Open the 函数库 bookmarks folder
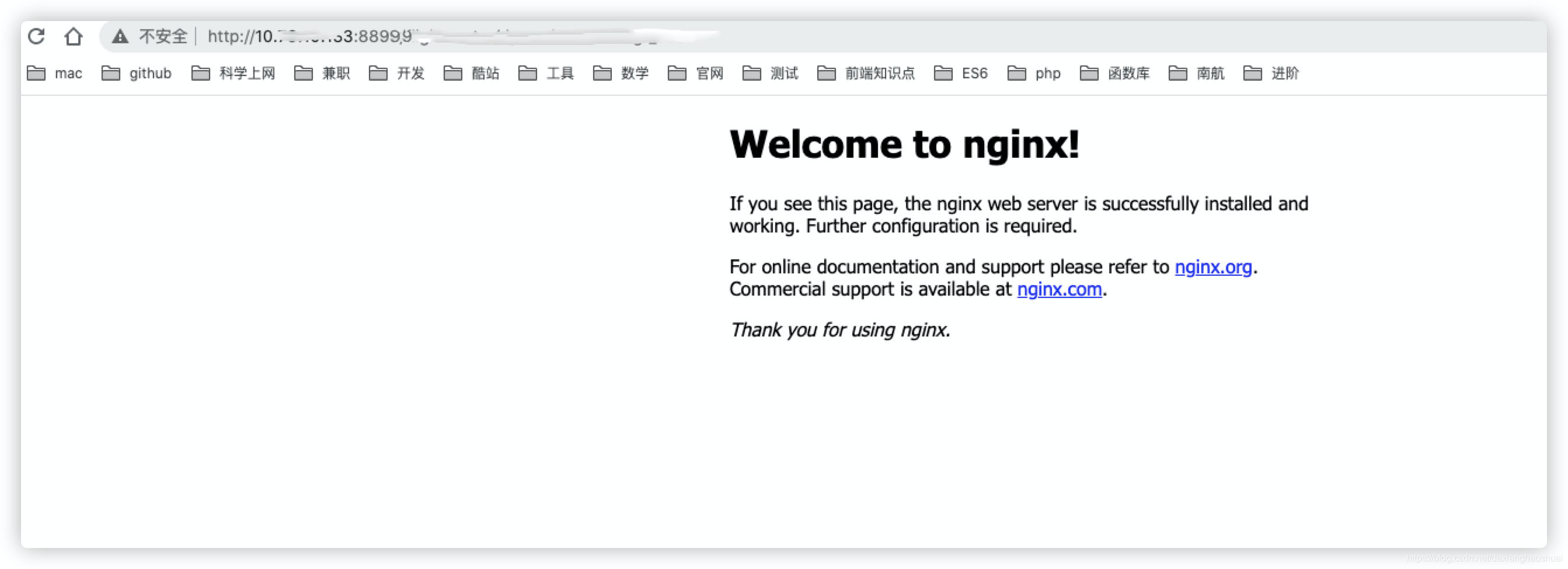Screen dimensions: 1568x569 (x=1115, y=73)
